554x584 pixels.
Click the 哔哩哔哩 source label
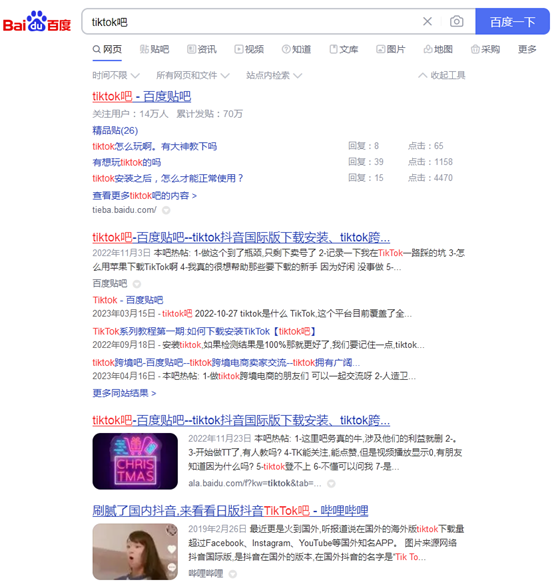206,574
